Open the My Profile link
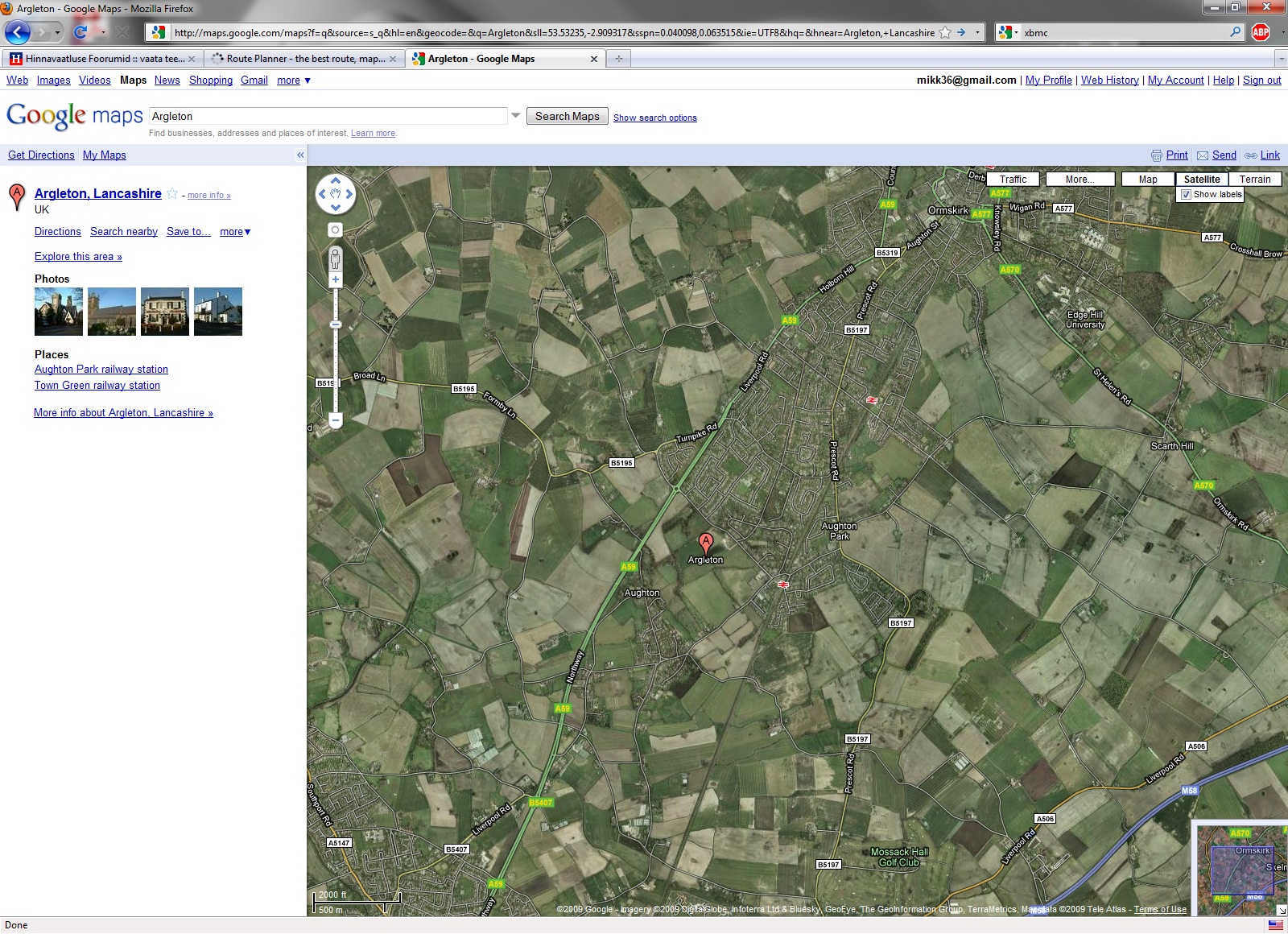 (1048, 81)
